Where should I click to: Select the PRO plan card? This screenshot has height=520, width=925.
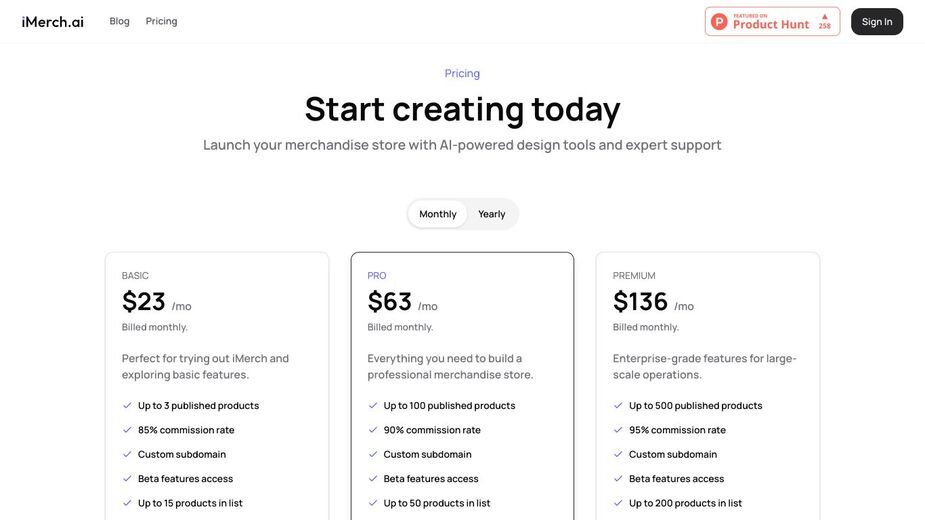coord(462,386)
